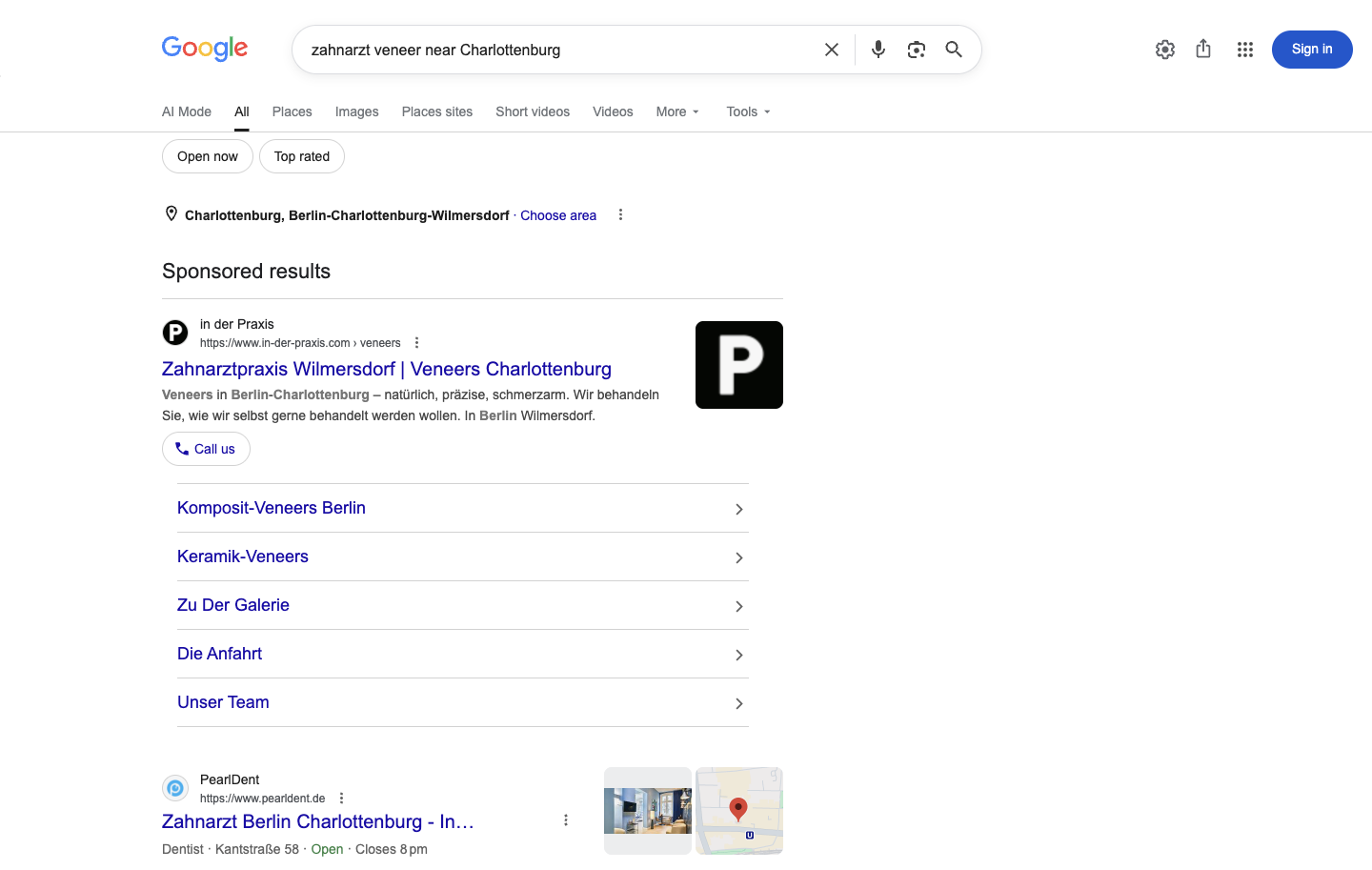This screenshot has width=1372, height=870.
Task: Click chevron on Die Anfahrt row
Action: tap(739, 656)
